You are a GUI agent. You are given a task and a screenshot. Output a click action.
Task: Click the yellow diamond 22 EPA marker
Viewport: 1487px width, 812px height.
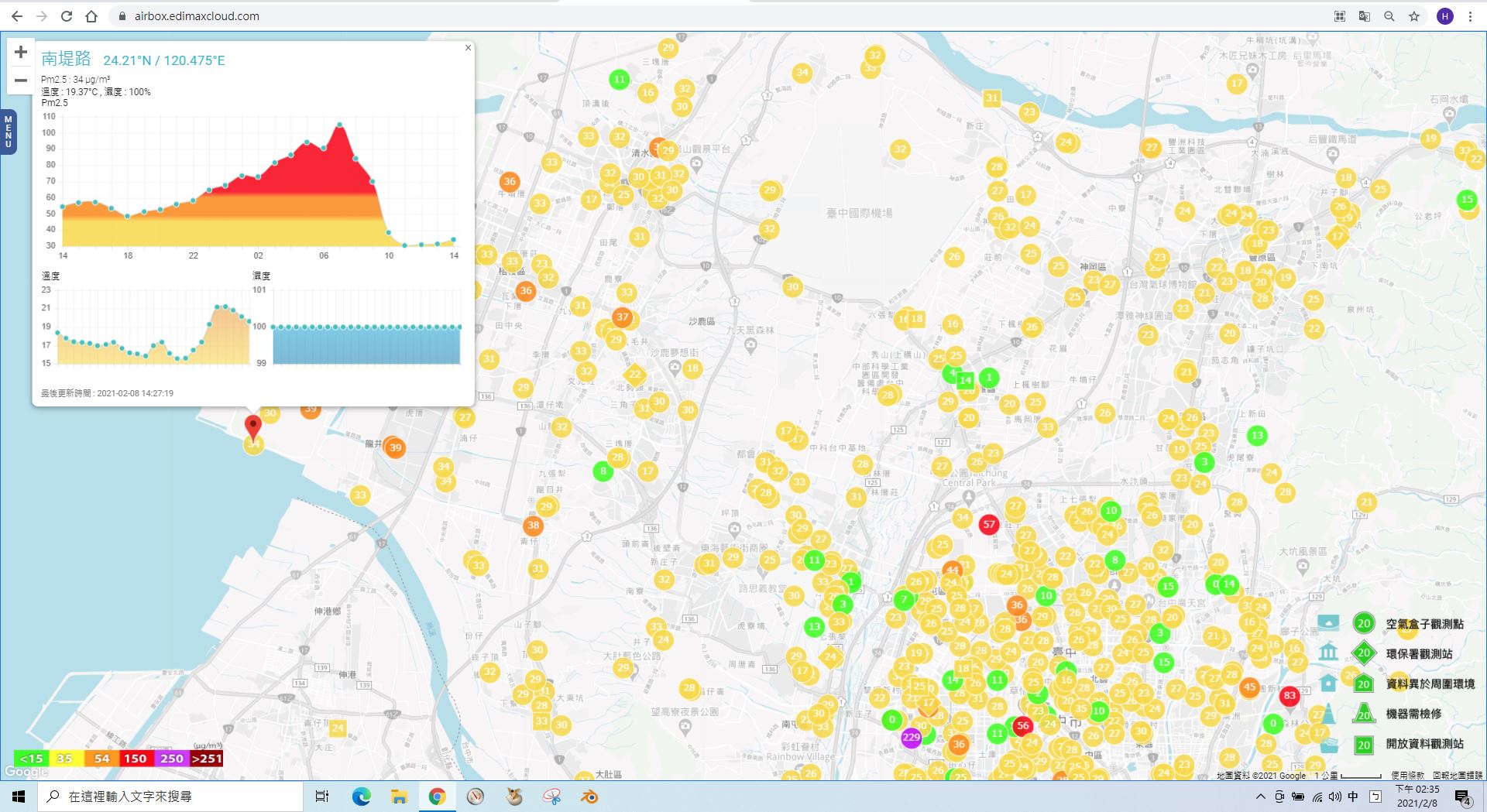tap(635, 374)
